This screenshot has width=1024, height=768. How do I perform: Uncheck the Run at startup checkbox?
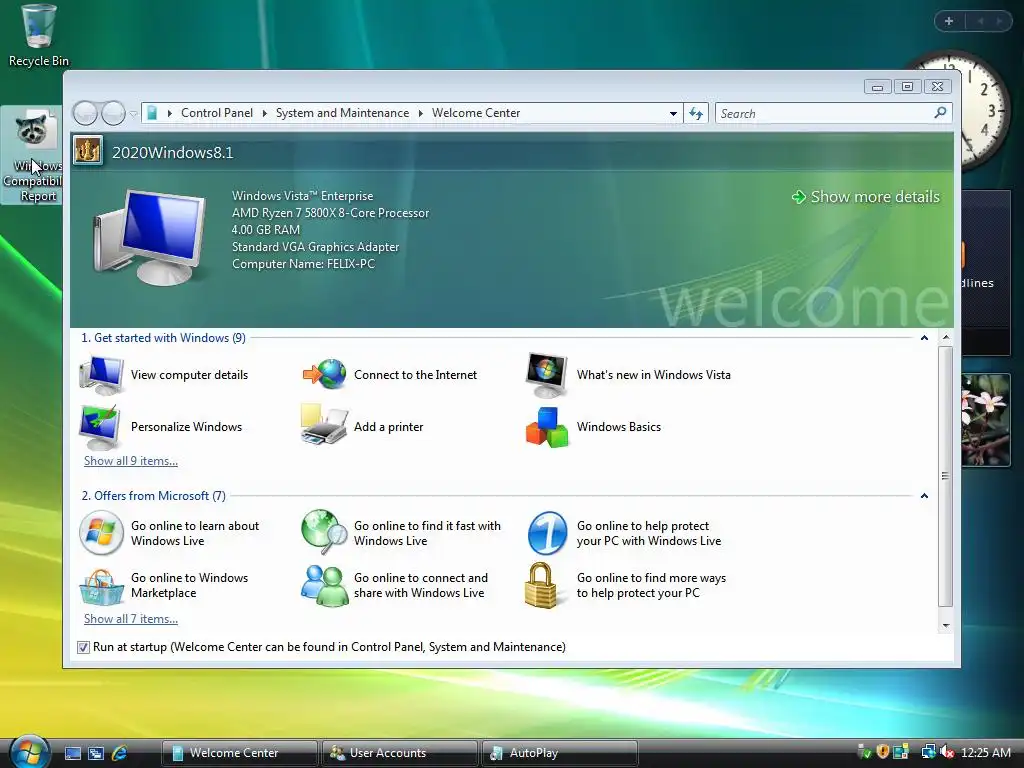click(83, 647)
